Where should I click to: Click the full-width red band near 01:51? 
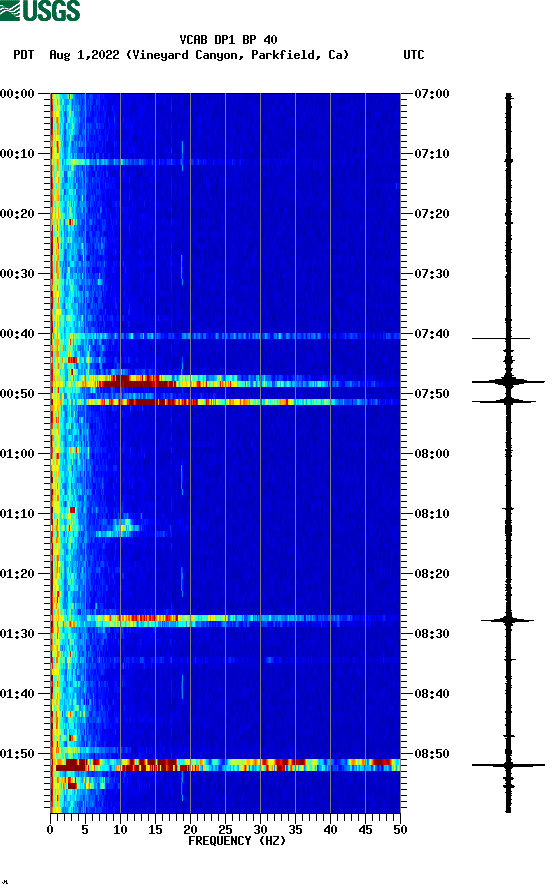click(226, 765)
